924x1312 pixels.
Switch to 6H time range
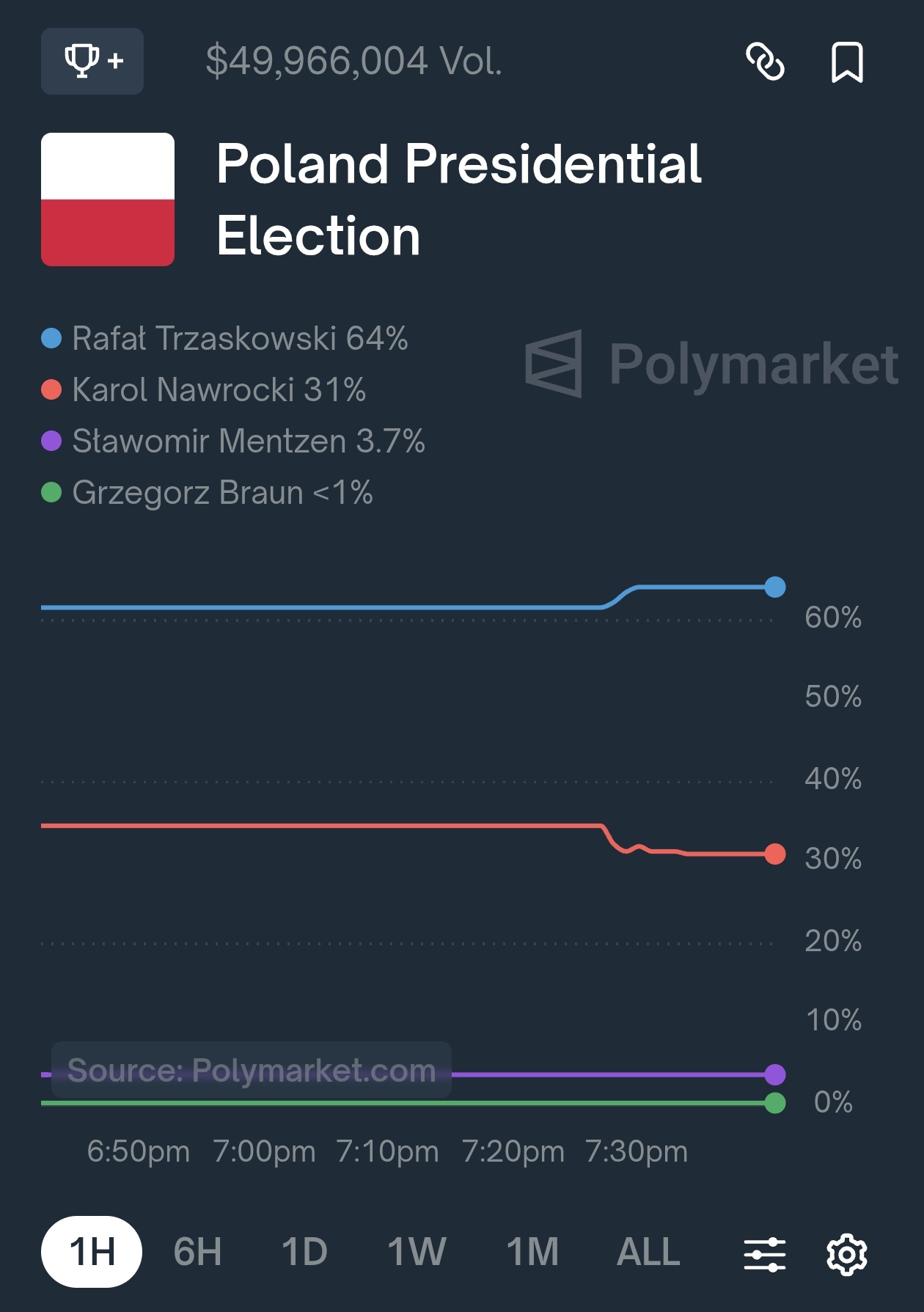(197, 1252)
